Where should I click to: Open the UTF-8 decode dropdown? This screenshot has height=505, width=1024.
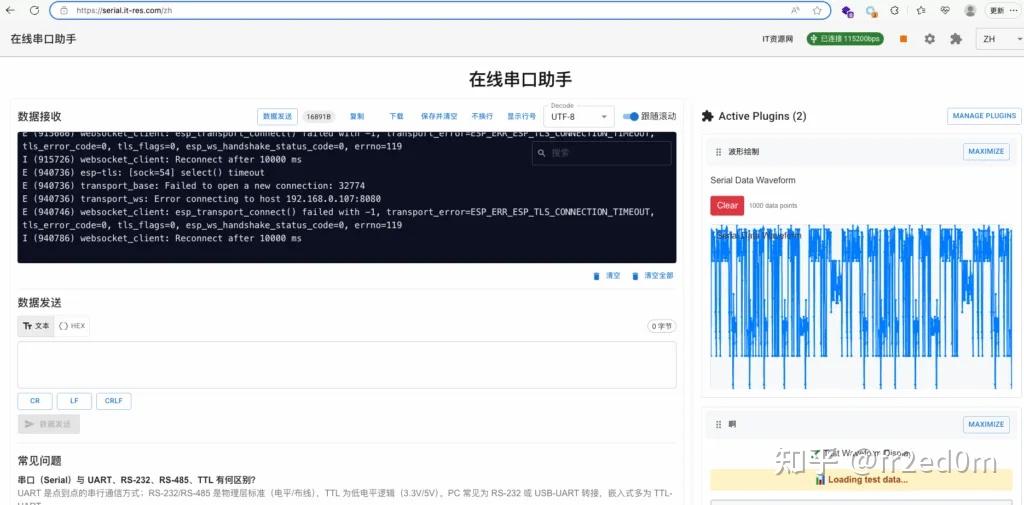click(579, 116)
